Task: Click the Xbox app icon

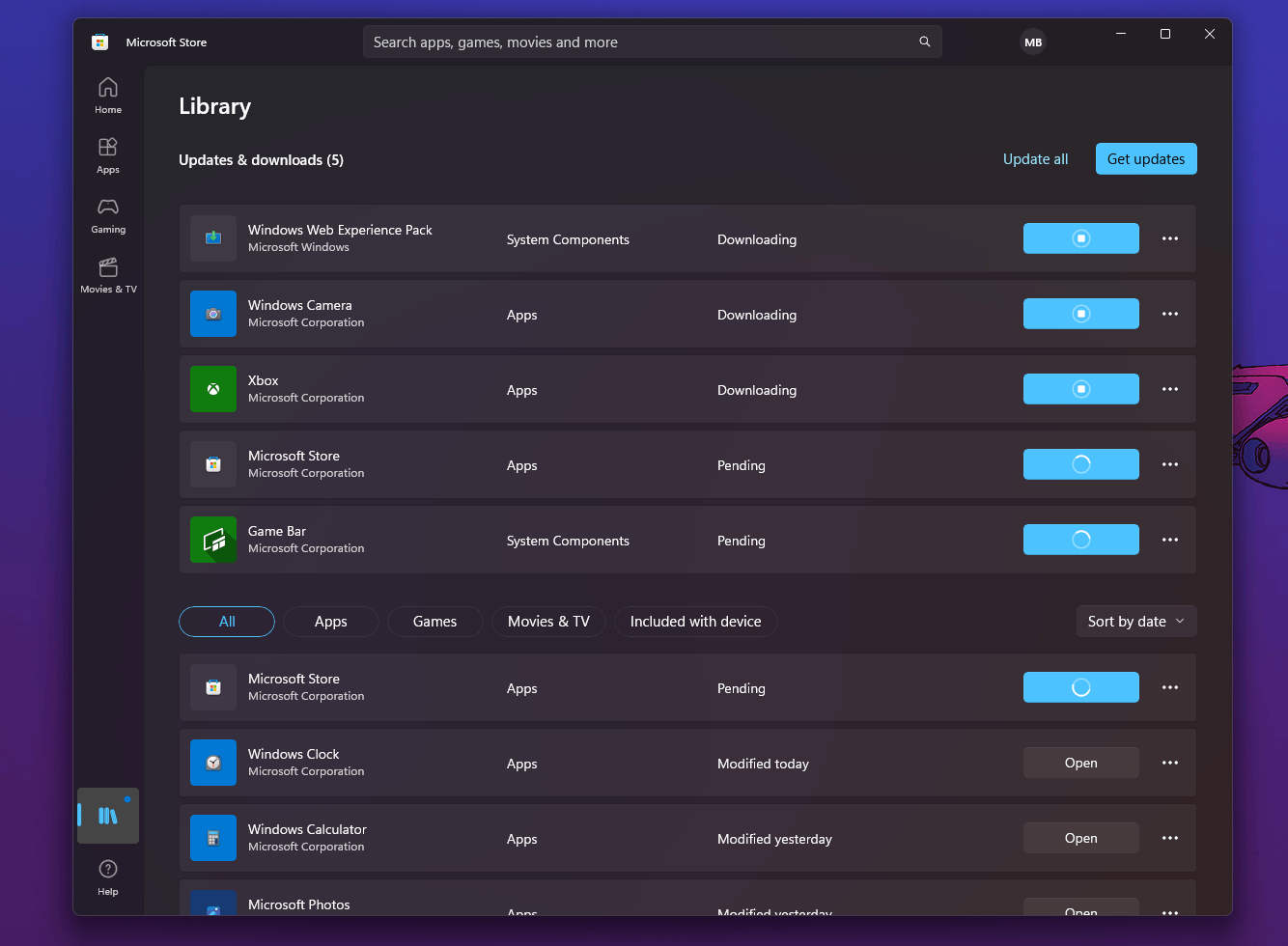Action: [x=213, y=389]
